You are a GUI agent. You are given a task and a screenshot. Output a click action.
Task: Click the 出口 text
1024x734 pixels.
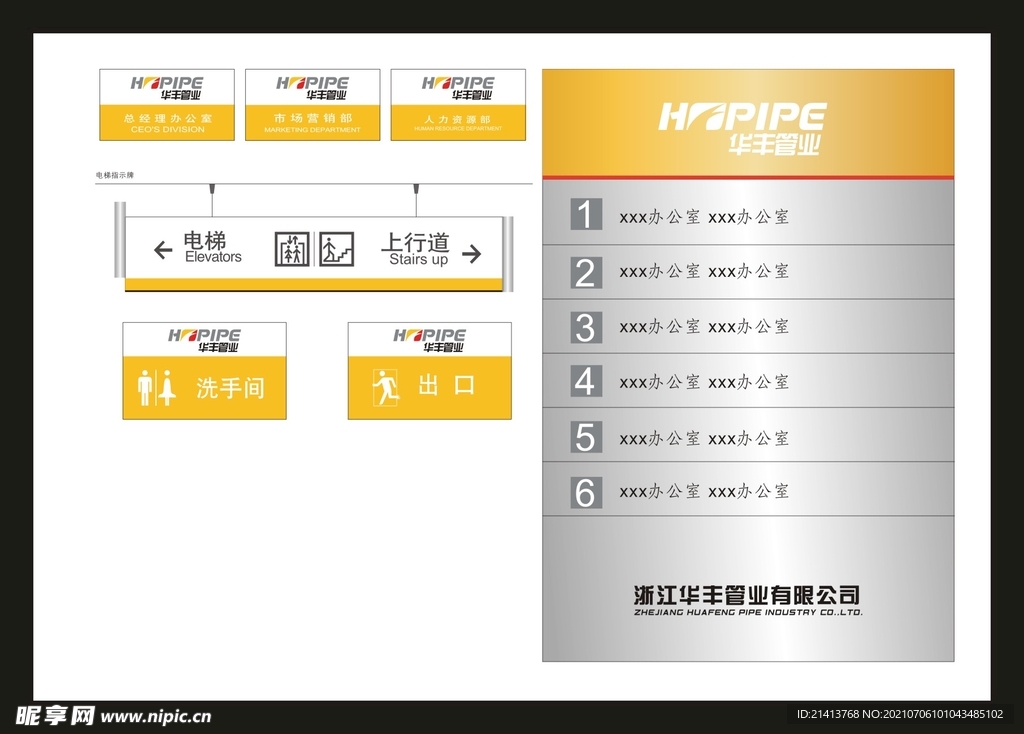[x=447, y=385]
